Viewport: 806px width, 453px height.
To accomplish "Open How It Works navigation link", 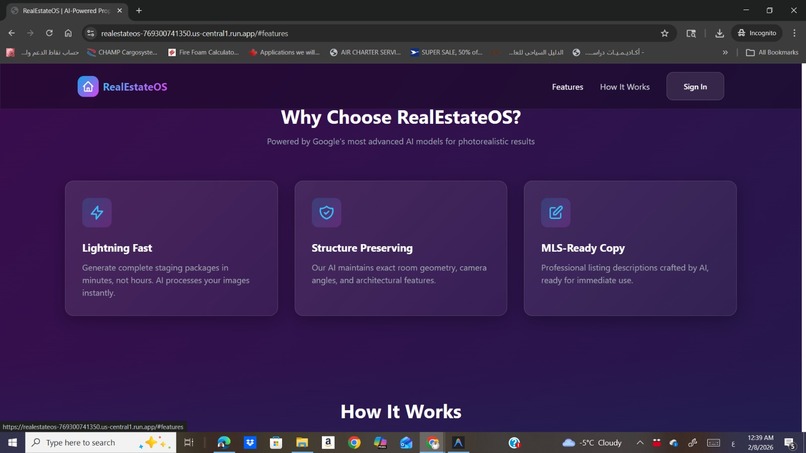I will [x=625, y=87].
